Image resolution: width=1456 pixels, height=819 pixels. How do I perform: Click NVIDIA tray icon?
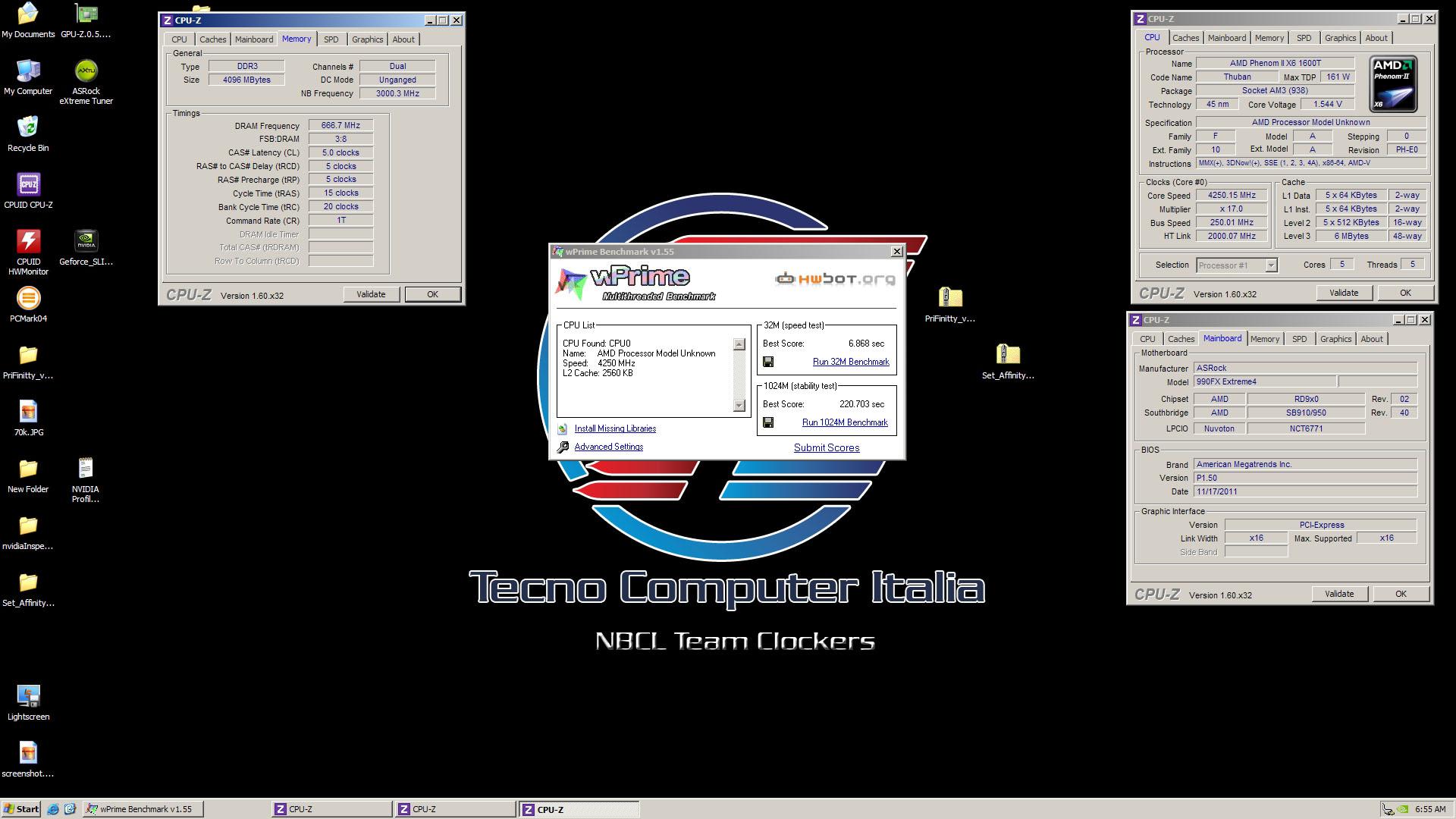tap(1404, 809)
